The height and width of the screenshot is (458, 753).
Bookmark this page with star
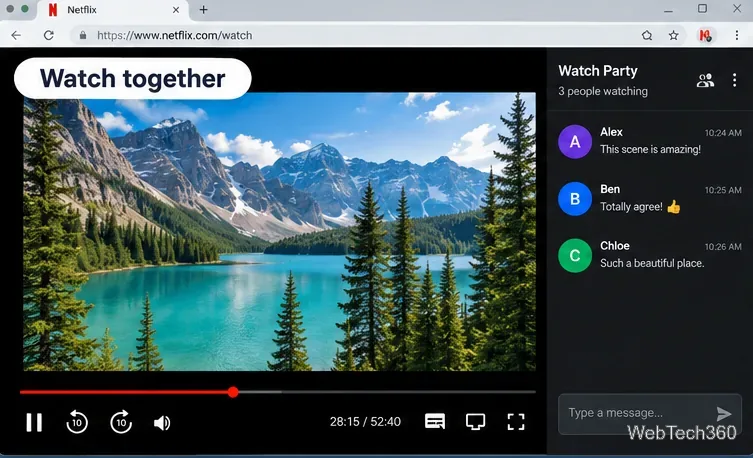pyautogui.click(x=673, y=35)
